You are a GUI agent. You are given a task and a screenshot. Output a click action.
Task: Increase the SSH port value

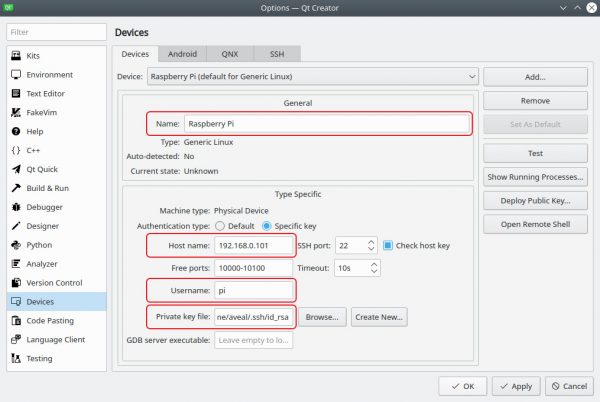click(x=371, y=242)
